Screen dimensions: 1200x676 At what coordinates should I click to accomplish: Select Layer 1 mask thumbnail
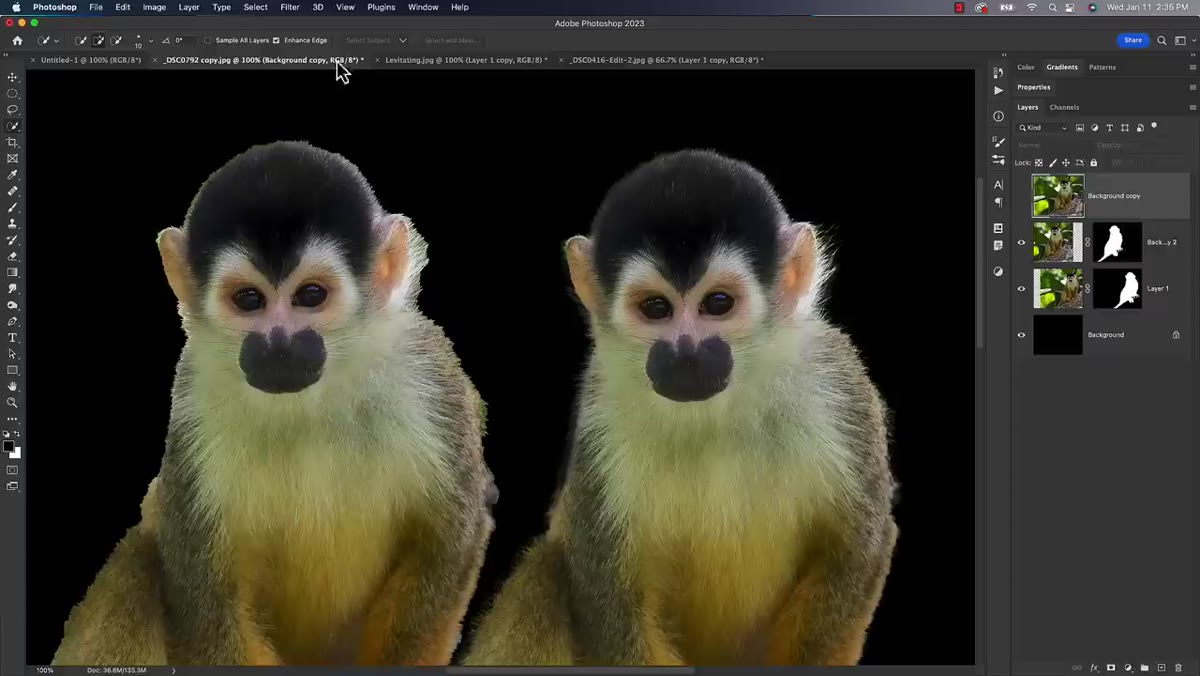1117,289
